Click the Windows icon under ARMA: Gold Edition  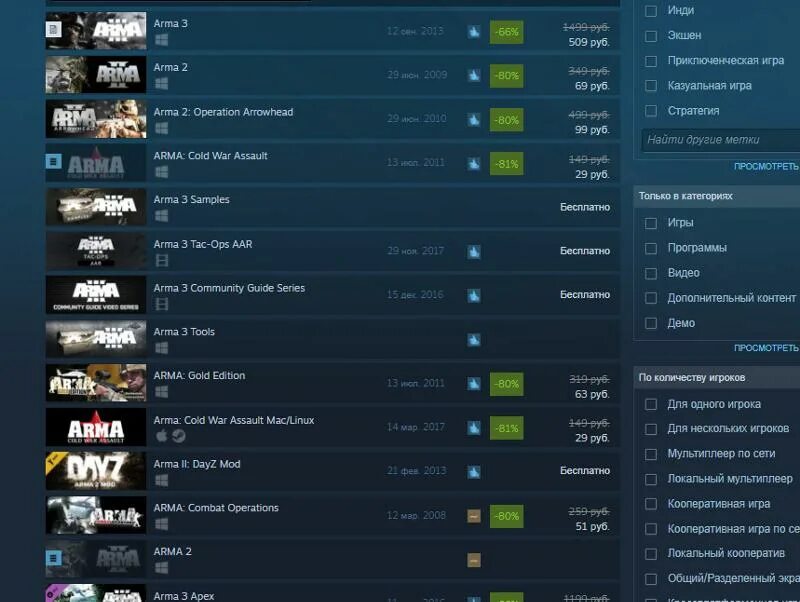point(161,392)
